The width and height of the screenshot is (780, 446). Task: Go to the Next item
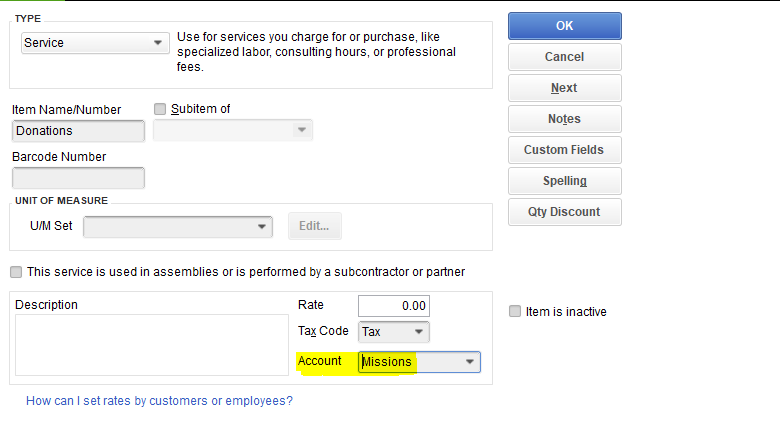point(564,88)
